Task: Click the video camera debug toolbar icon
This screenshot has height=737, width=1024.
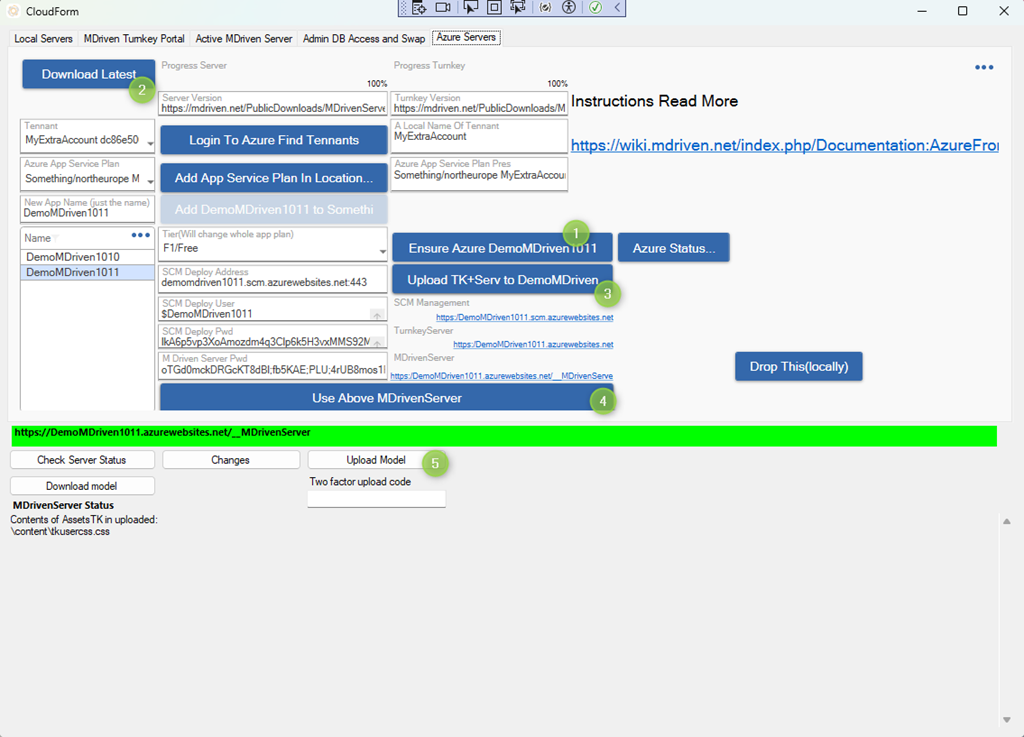Action: pyautogui.click(x=443, y=8)
